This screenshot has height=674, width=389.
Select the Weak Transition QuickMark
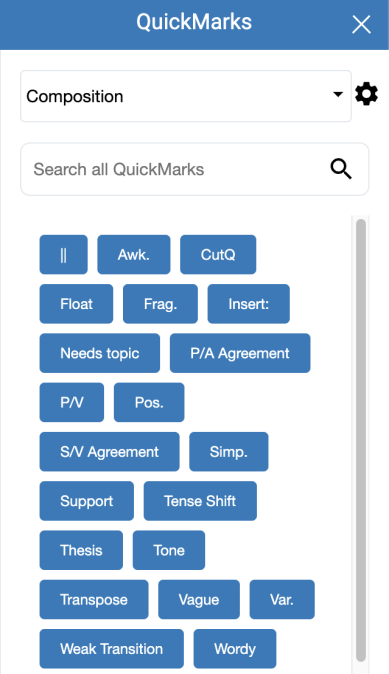click(112, 649)
